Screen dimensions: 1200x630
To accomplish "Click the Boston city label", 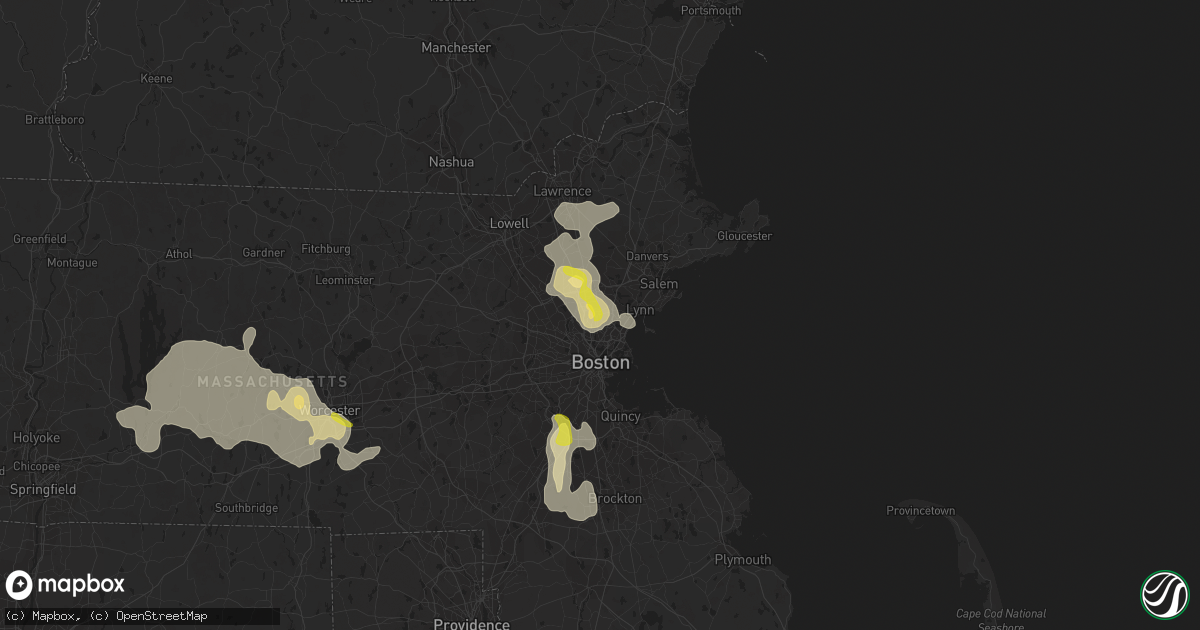I will (600, 362).
